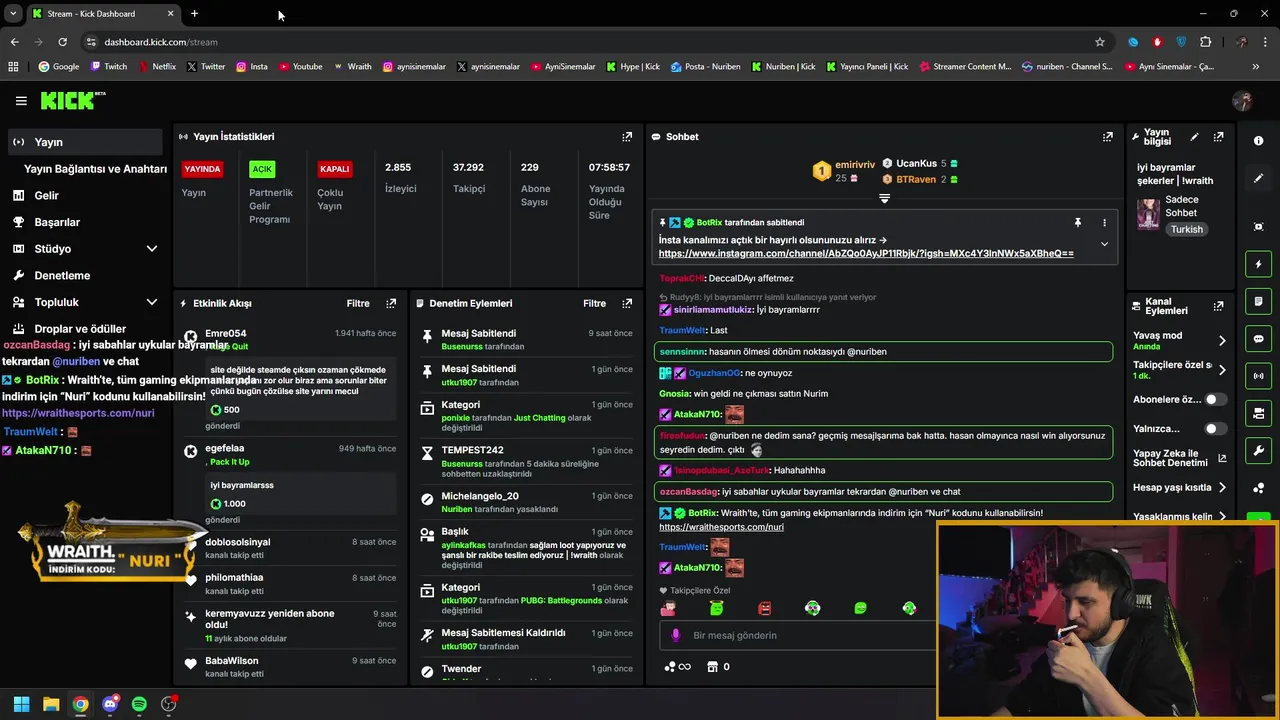Click the pencil icon in the right sidebar
Screen dimensions: 1280x720
(1258, 178)
